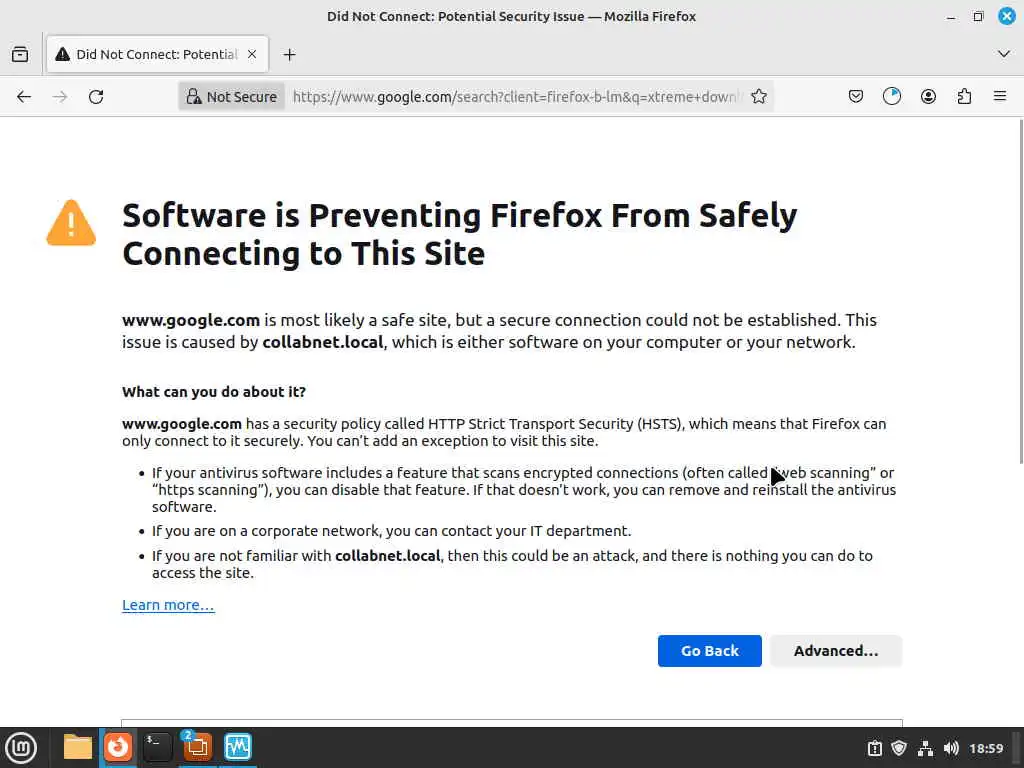Open the System Monitor taskbar icon
This screenshot has height=768, width=1024.
coord(238,747)
